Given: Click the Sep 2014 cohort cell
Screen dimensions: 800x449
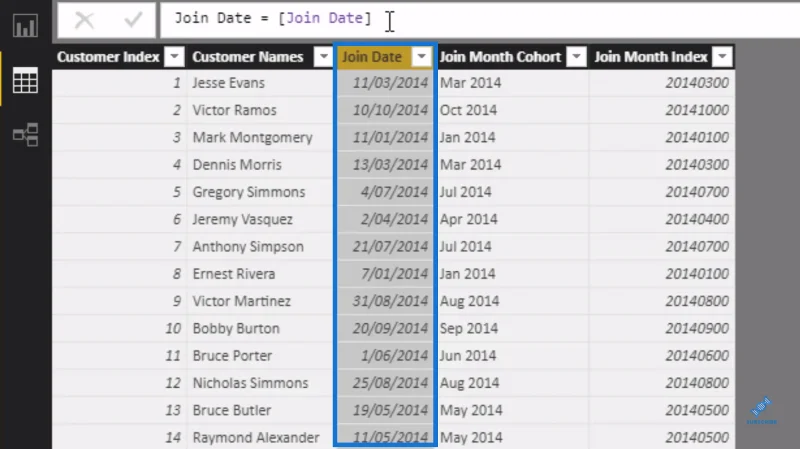Looking at the screenshot, I should click(x=512, y=329).
